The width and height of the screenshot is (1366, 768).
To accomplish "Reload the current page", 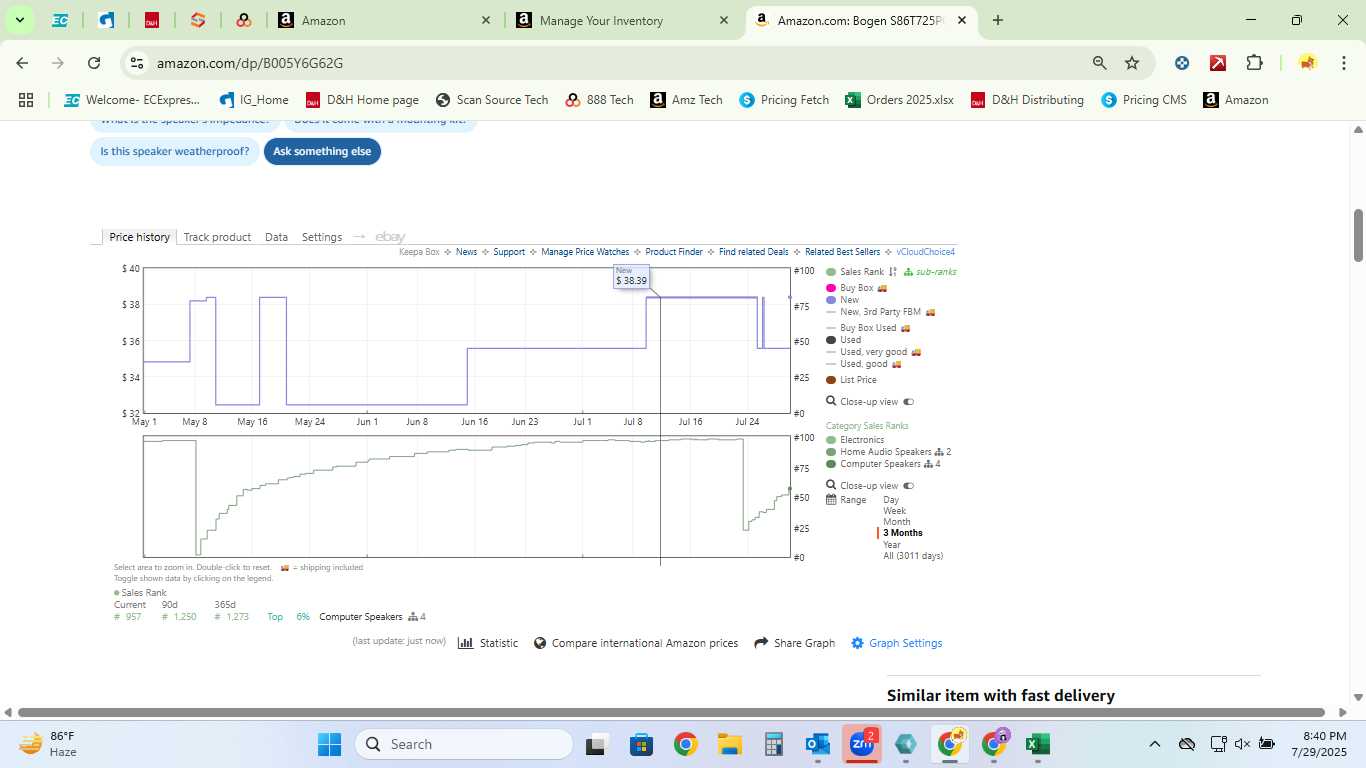I will click(94, 63).
